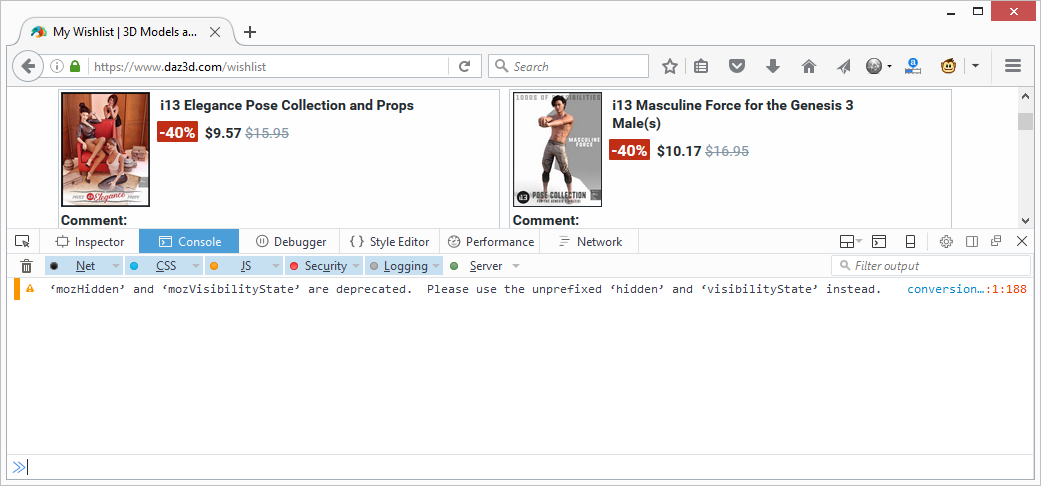1041x486 pixels.
Task: Switch to the Debugger tab
Action: tap(289, 242)
